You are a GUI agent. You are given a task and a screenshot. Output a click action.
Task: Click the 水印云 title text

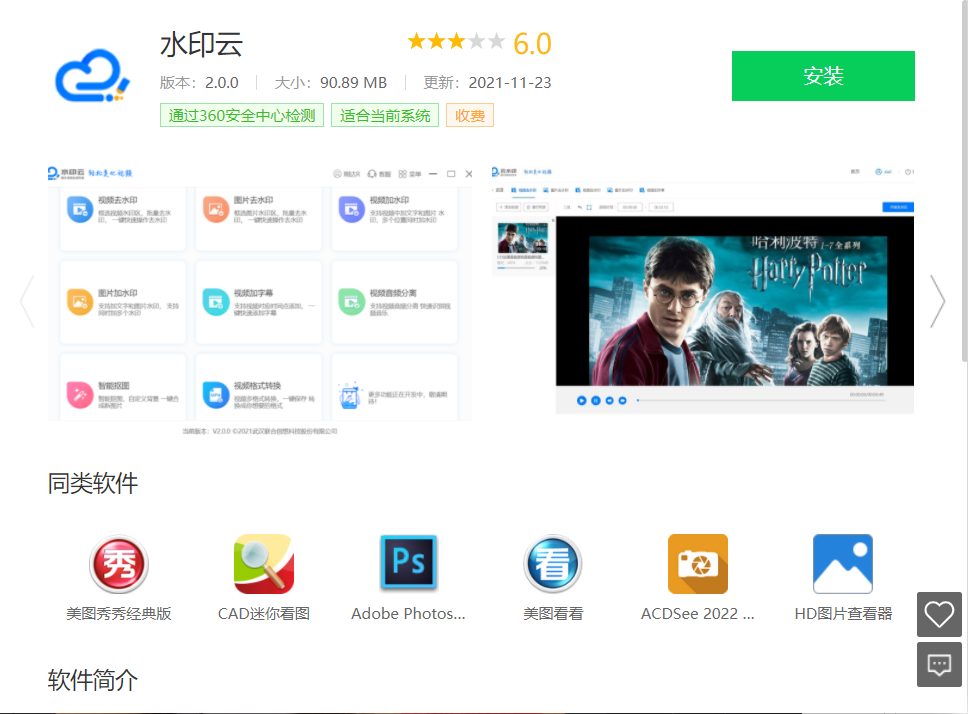point(201,45)
